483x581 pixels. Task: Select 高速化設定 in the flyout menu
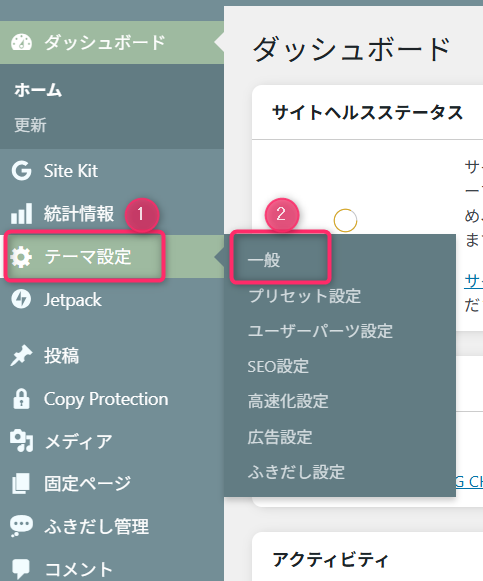coord(288,401)
